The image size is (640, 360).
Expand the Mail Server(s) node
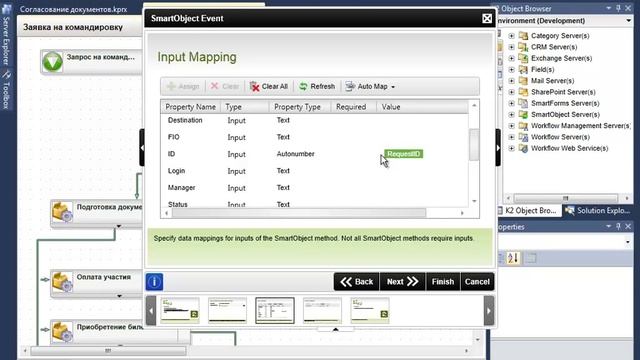coord(511,81)
